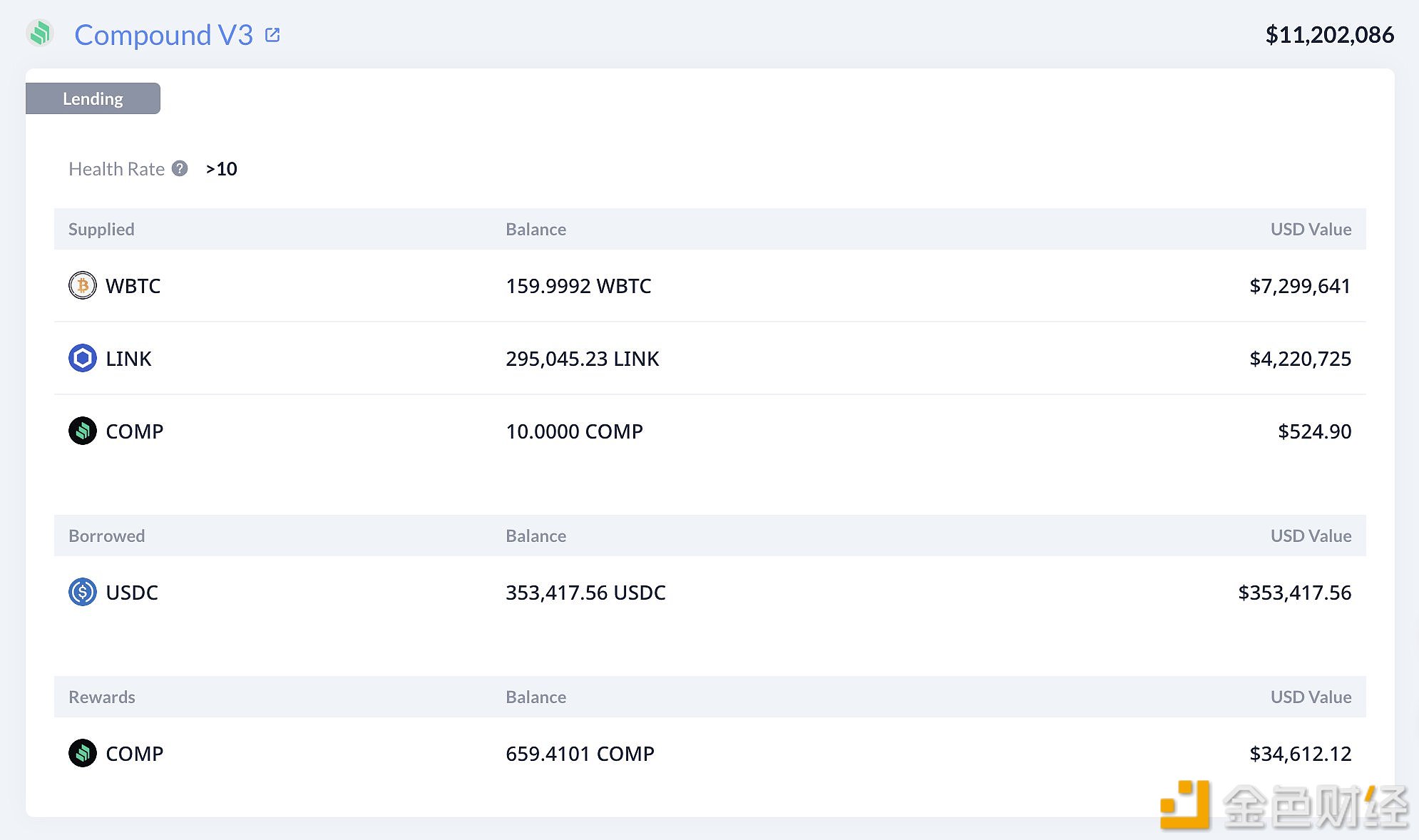Click the USDC borrowed balance 353,417.56 USDC

(585, 593)
